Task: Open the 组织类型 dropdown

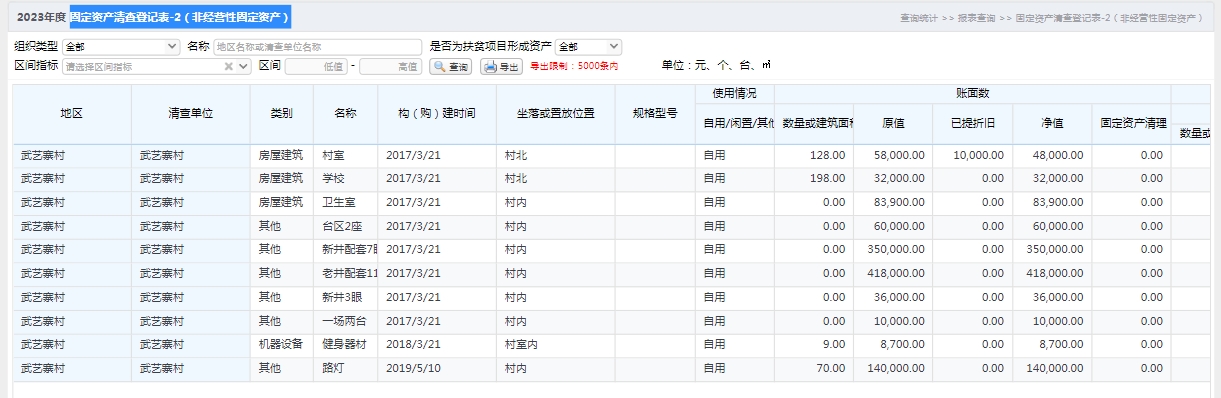Action: click(x=121, y=46)
